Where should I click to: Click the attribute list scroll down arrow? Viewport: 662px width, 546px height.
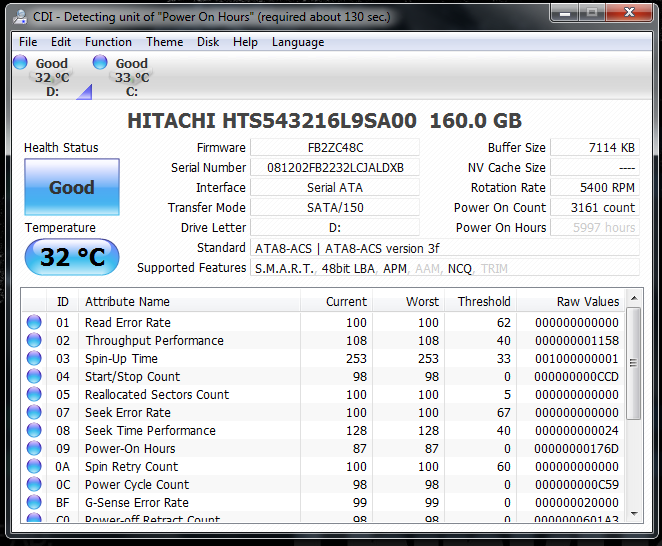pyautogui.click(x=634, y=514)
